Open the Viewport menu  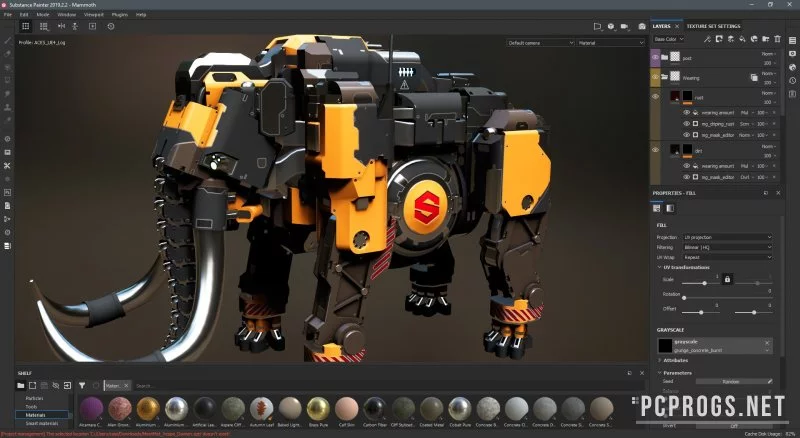coord(93,15)
